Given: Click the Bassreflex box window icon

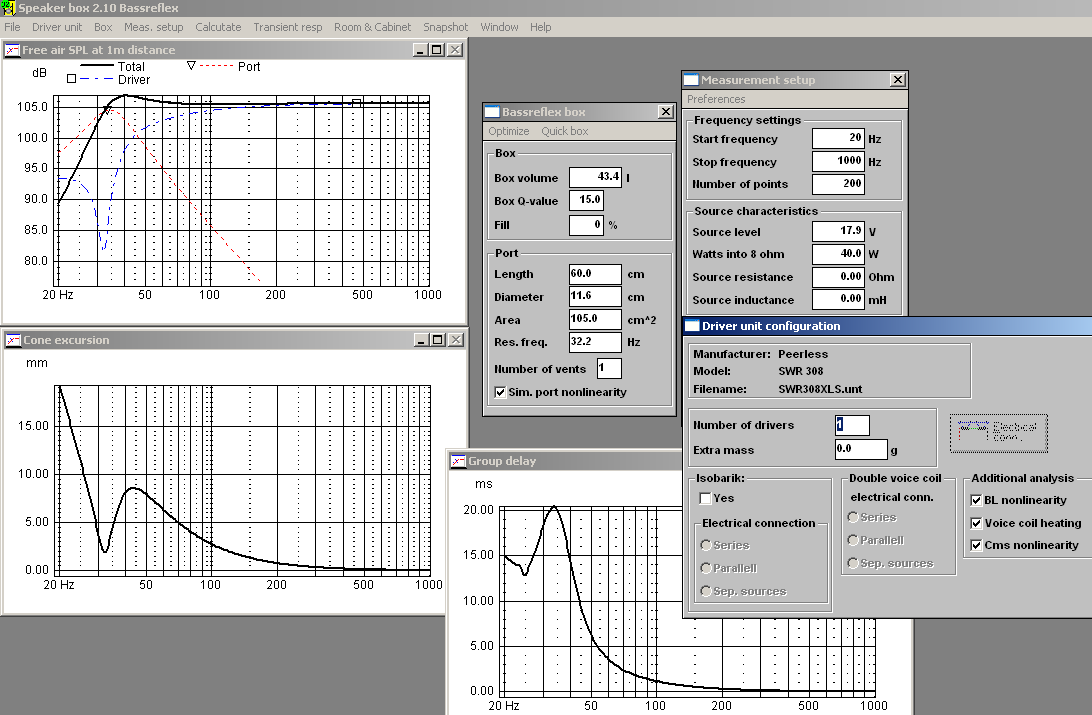Looking at the screenshot, I should (x=491, y=112).
